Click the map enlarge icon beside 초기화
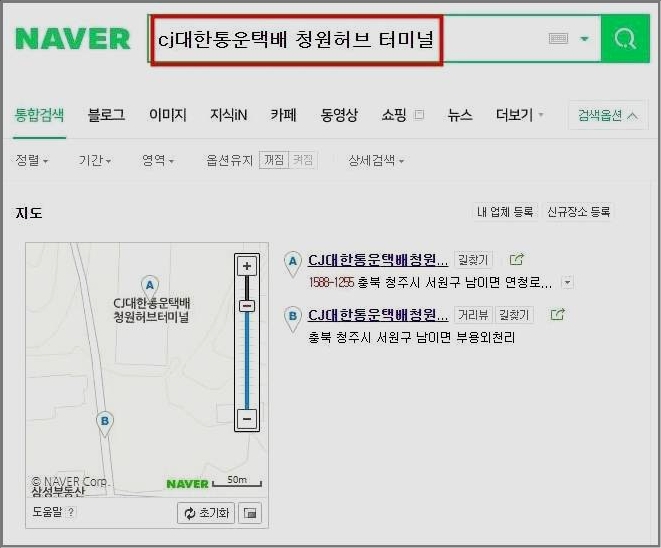Viewport: 661px width, 548px height. point(250,513)
